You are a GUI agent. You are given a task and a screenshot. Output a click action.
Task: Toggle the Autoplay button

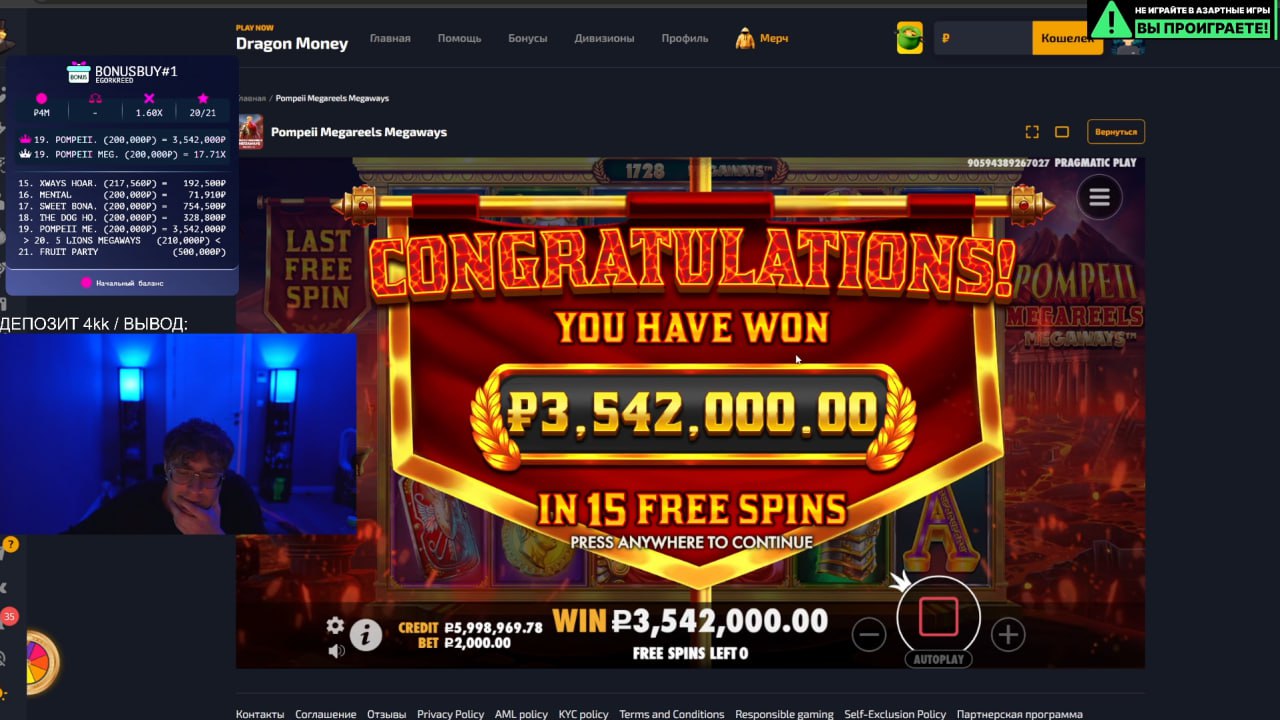(938, 660)
